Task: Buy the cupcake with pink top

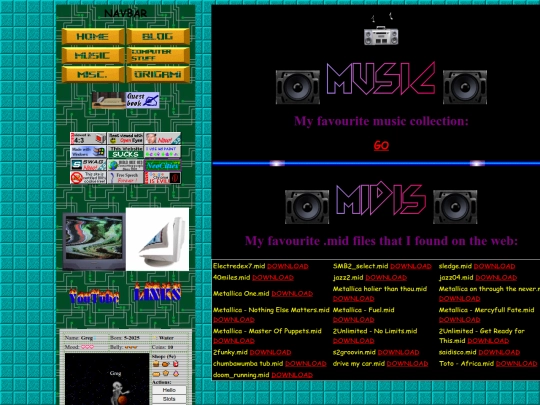Action: coord(176,373)
